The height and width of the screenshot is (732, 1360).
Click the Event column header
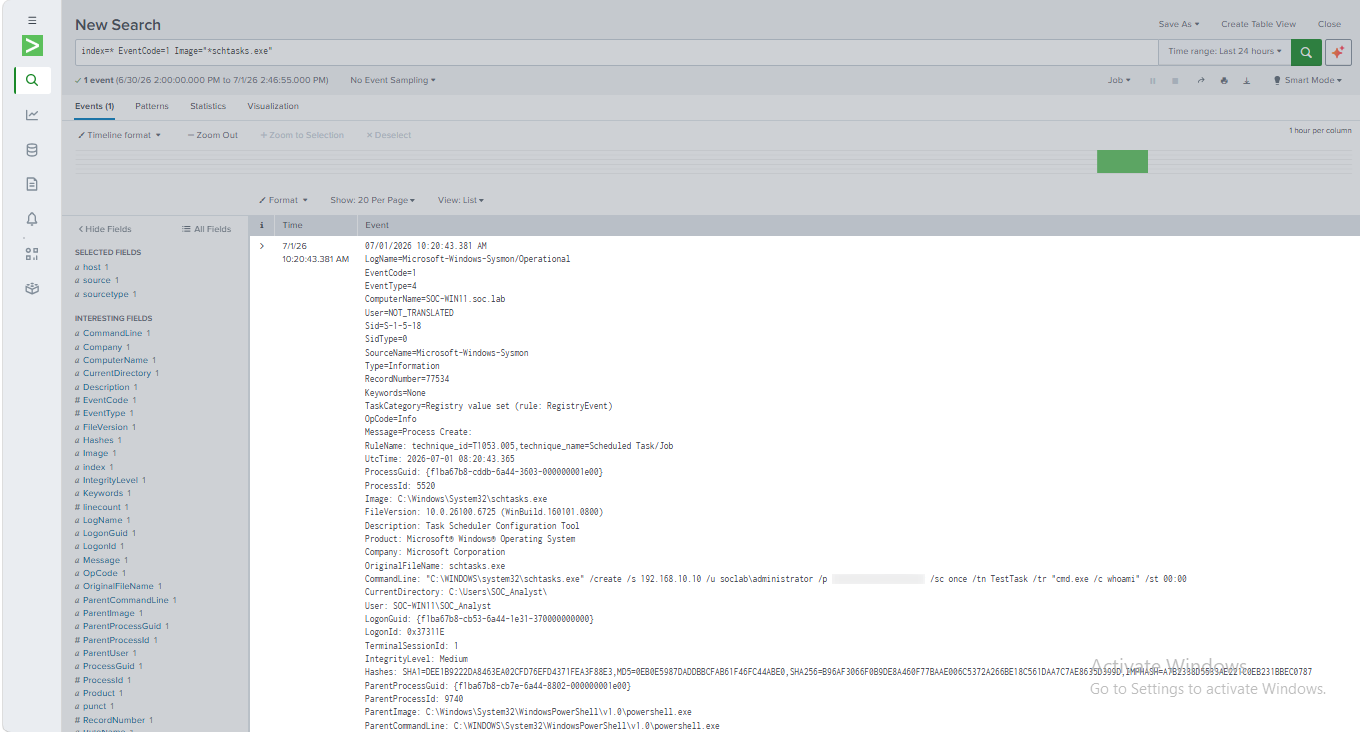click(x=377, y=225)
